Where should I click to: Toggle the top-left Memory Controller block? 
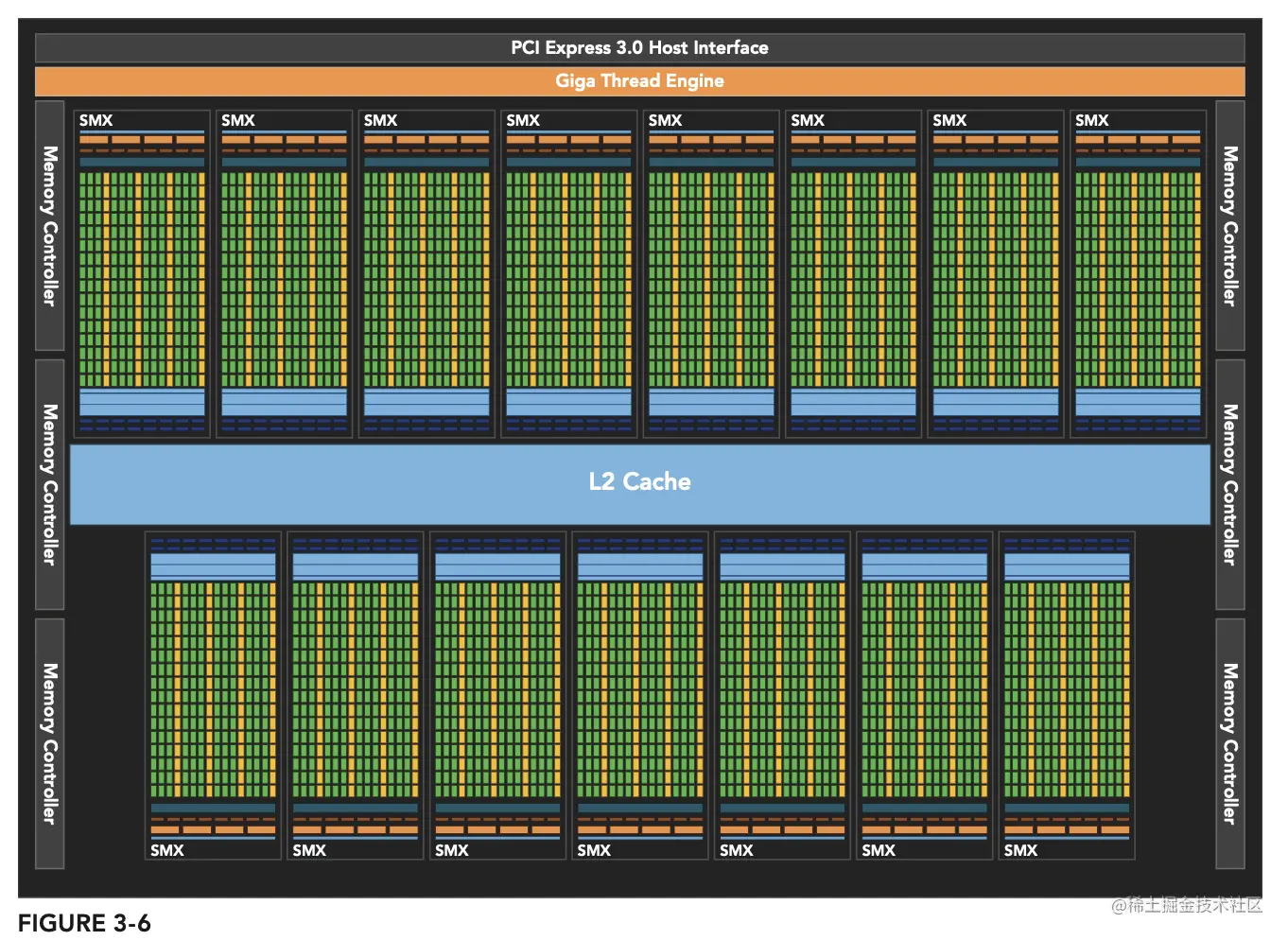pos(48,227)
